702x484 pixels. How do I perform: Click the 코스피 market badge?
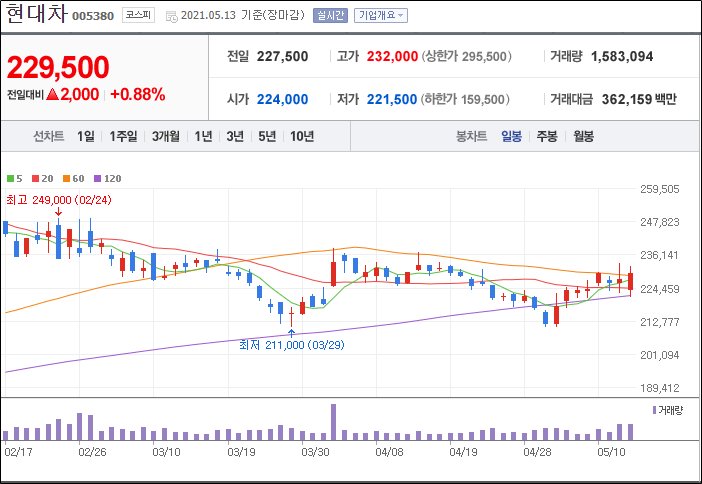[138, 15]
